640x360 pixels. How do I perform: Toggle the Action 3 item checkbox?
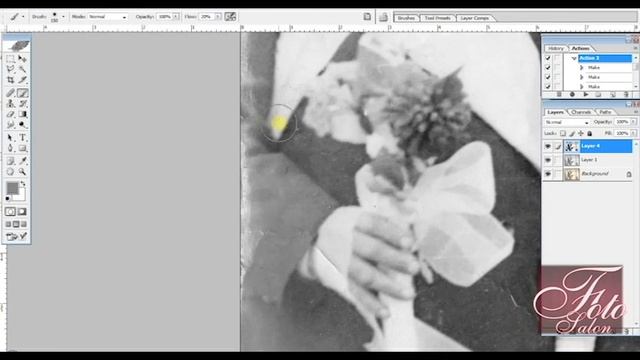click(x=548, y=58)
